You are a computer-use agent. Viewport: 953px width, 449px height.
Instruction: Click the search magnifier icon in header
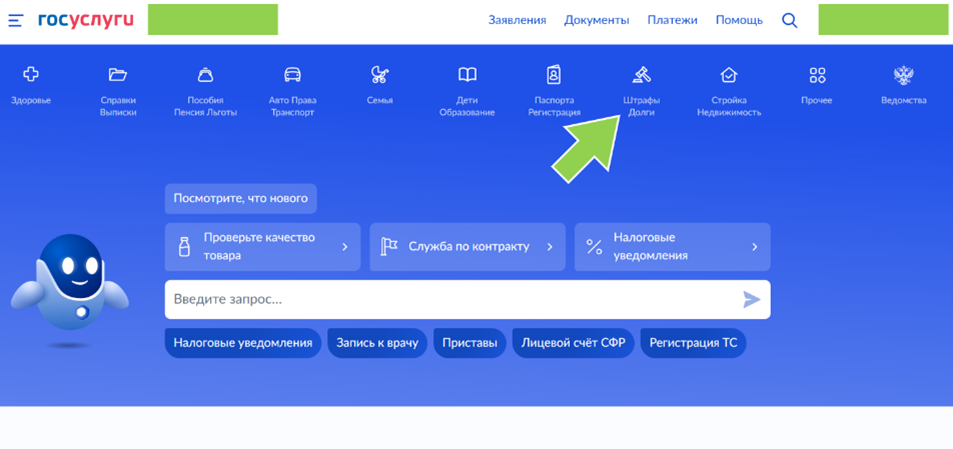click(x=789, y=20)
